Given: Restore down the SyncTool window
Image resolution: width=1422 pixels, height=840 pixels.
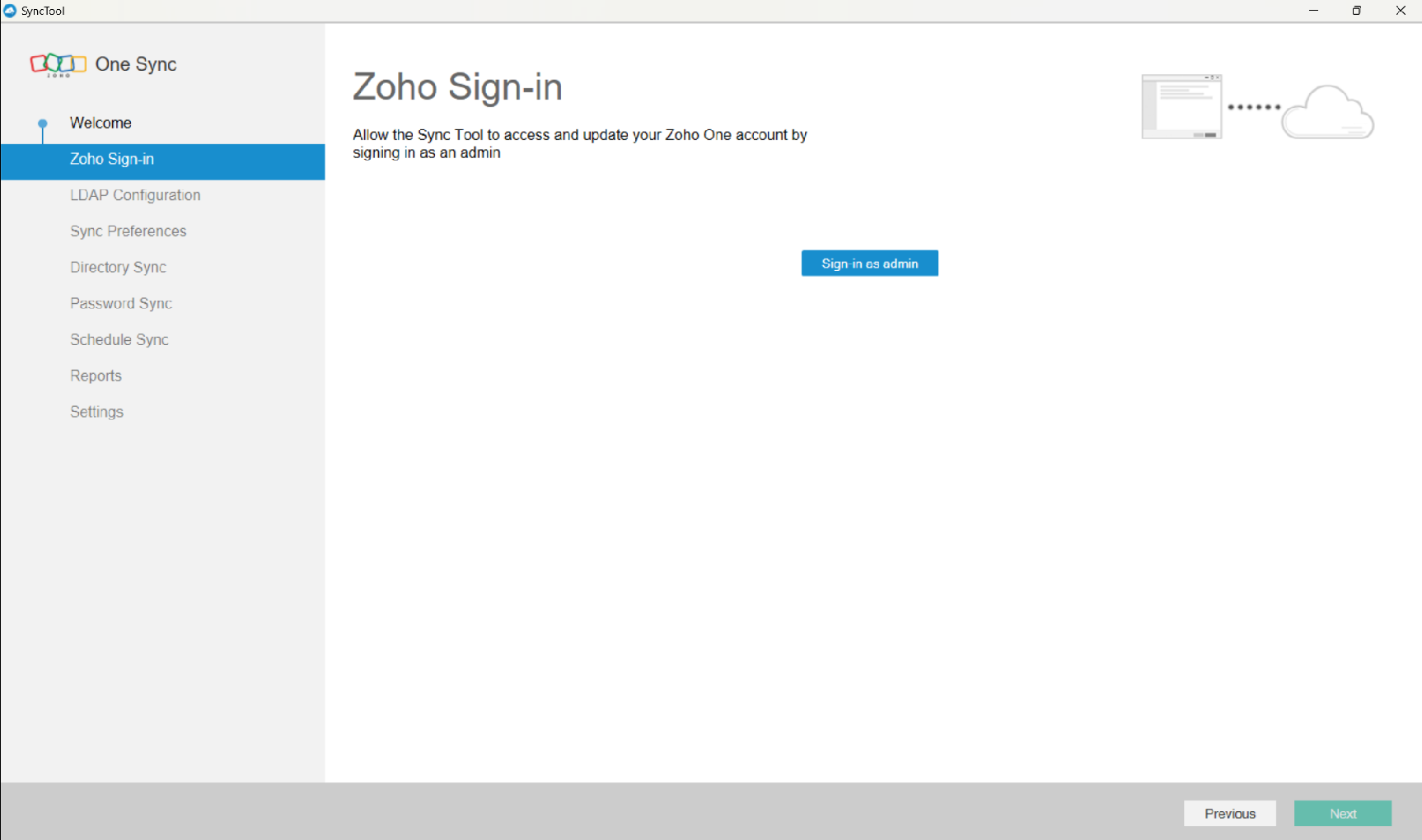Looking at the screenshot, I should (1356, 11).
